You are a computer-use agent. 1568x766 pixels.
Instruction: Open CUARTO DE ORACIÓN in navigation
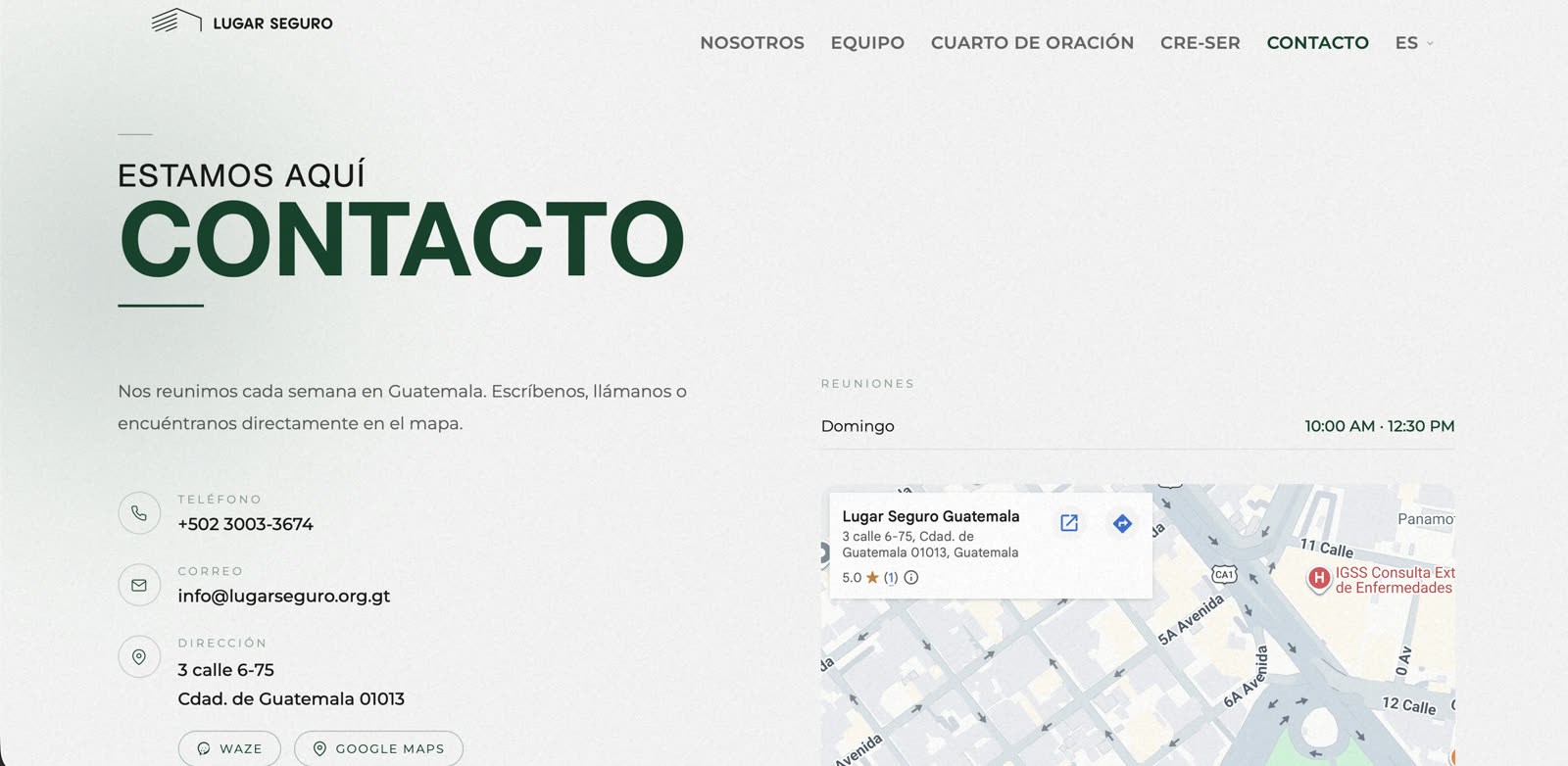pyautogui.click(x=1032, y=43)
